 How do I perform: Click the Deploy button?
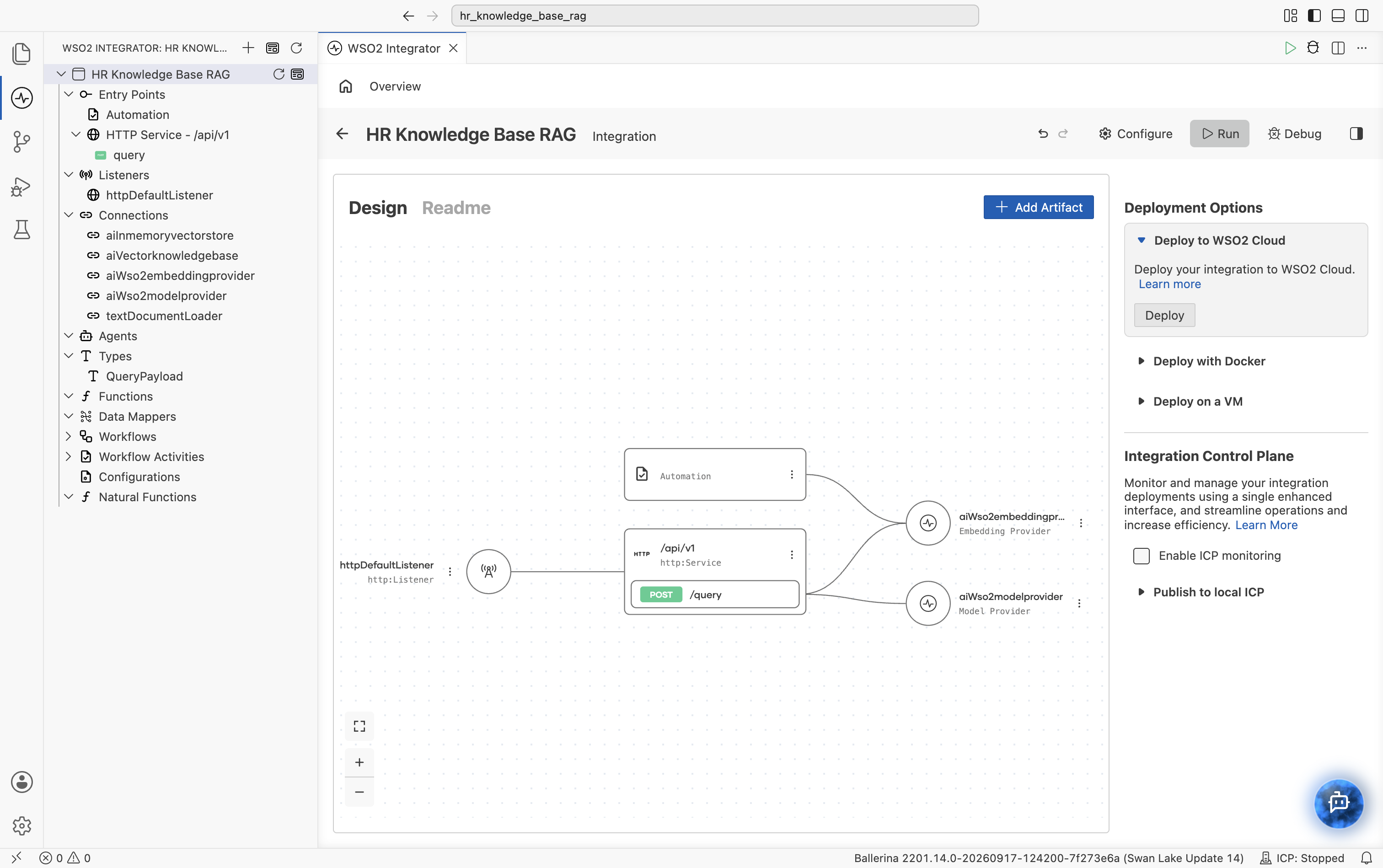coord(1164,315)
